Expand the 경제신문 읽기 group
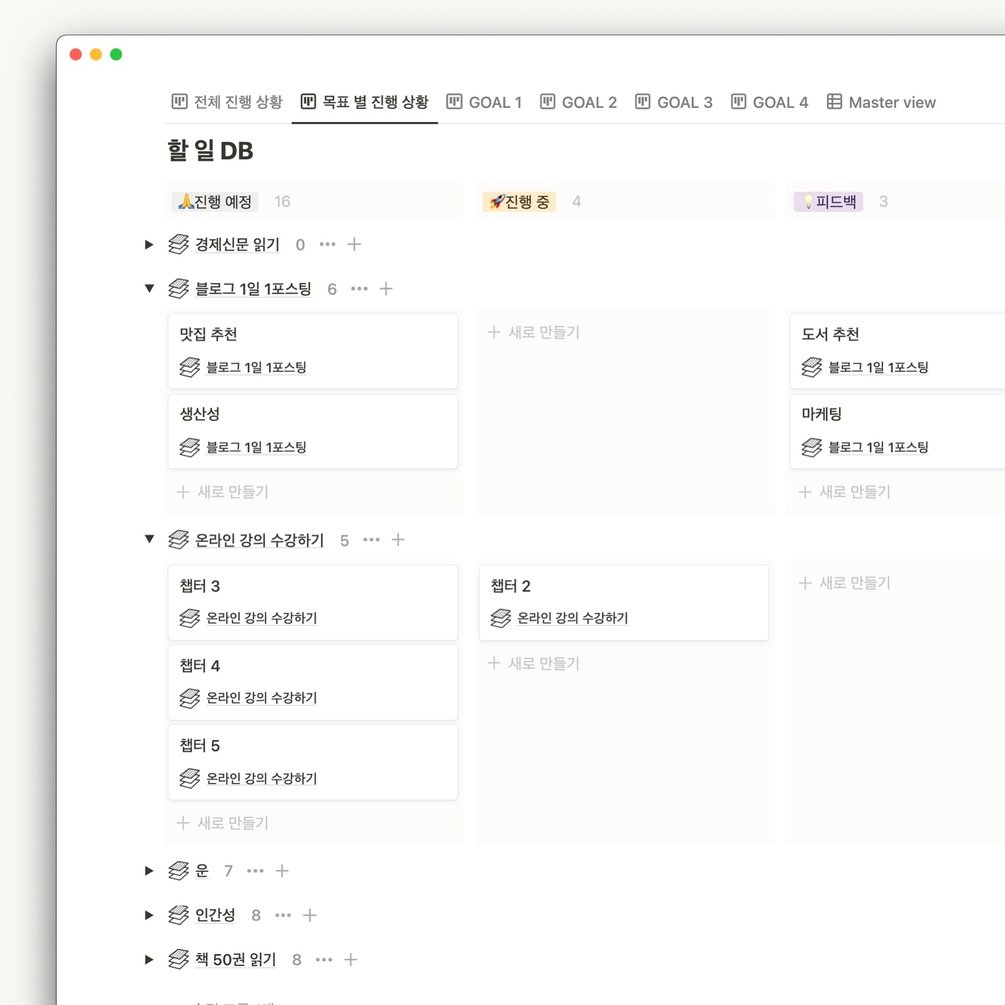 click(149, 244)
